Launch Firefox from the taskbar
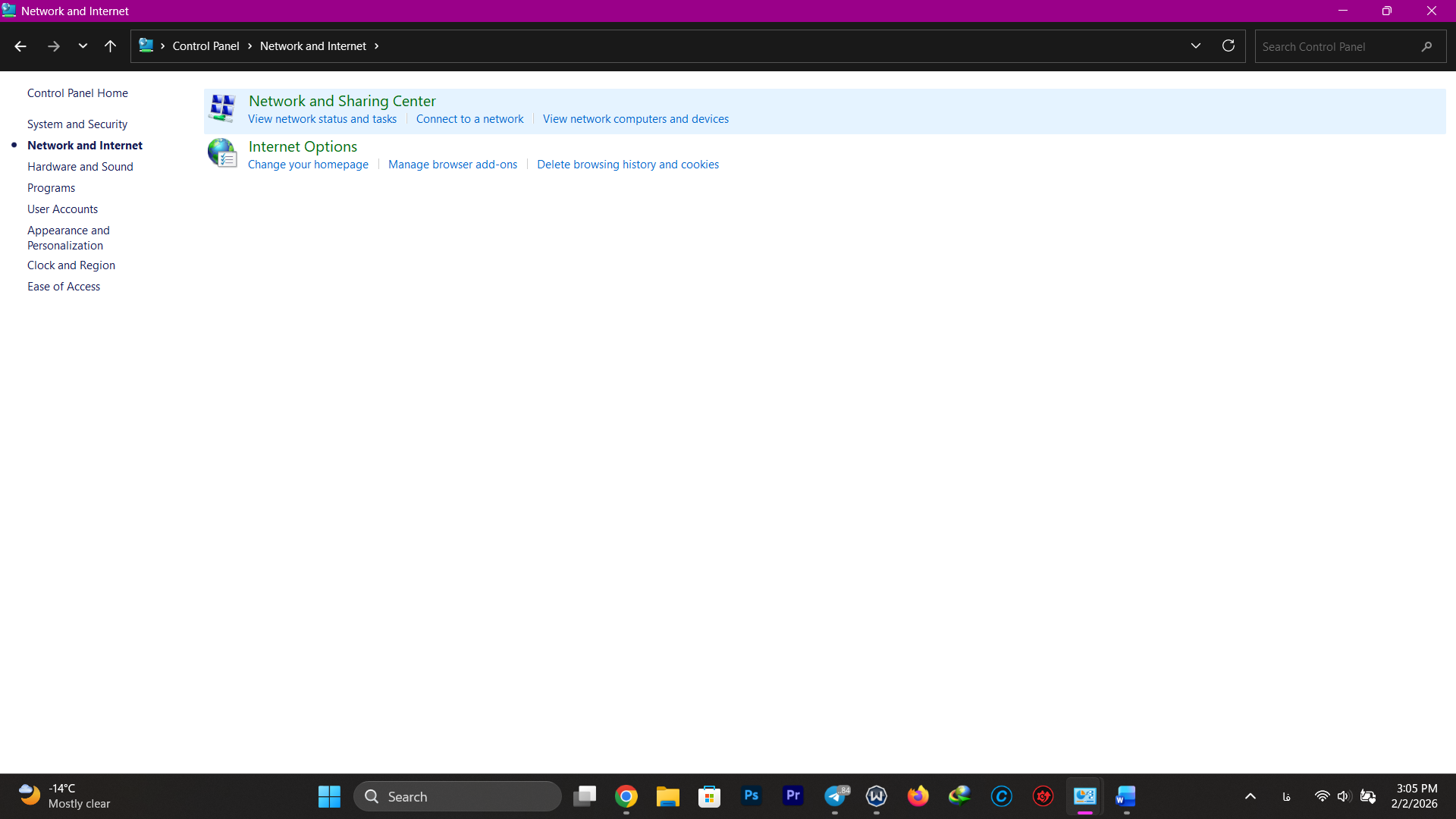 [x=918, y=796]
